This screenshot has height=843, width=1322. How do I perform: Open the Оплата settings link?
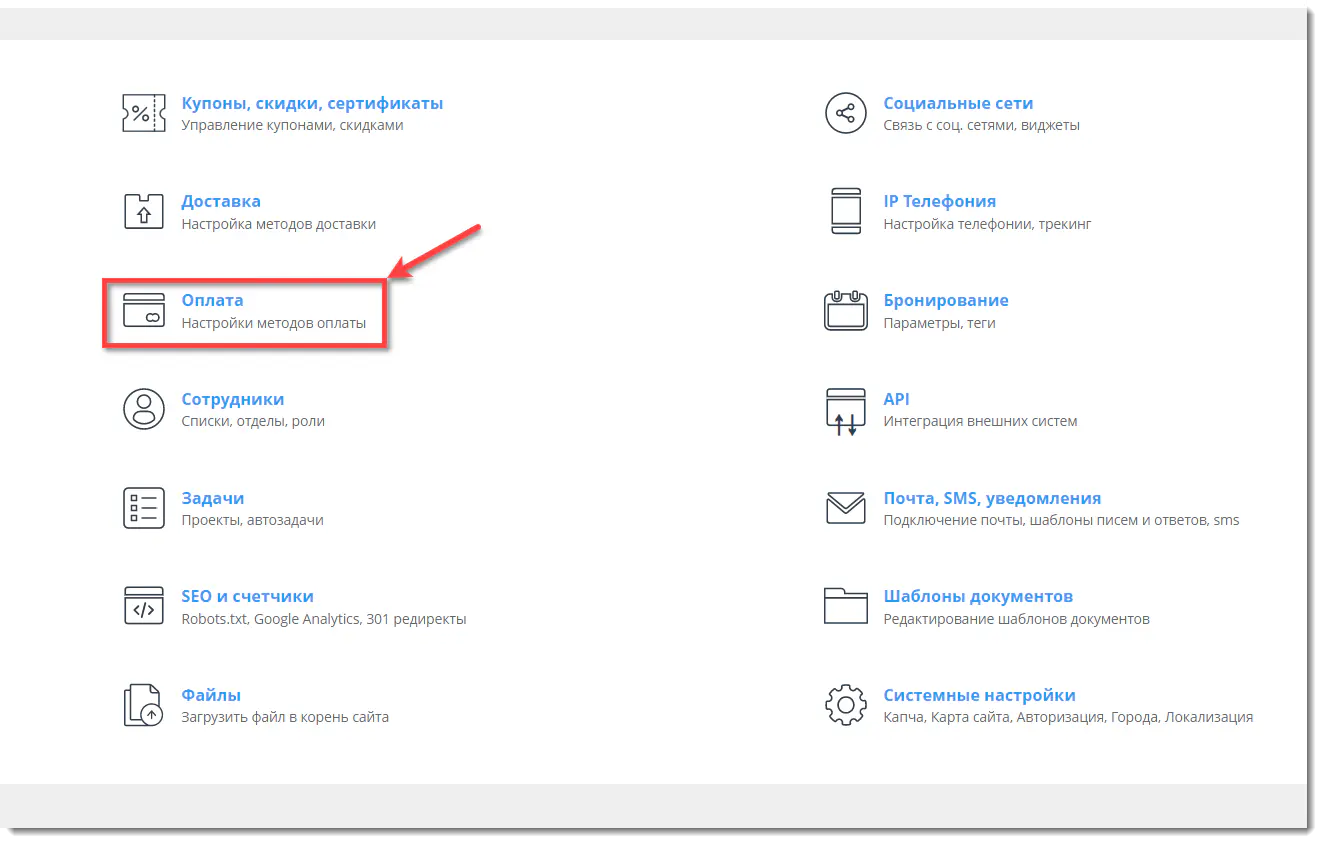coord(212,300)
